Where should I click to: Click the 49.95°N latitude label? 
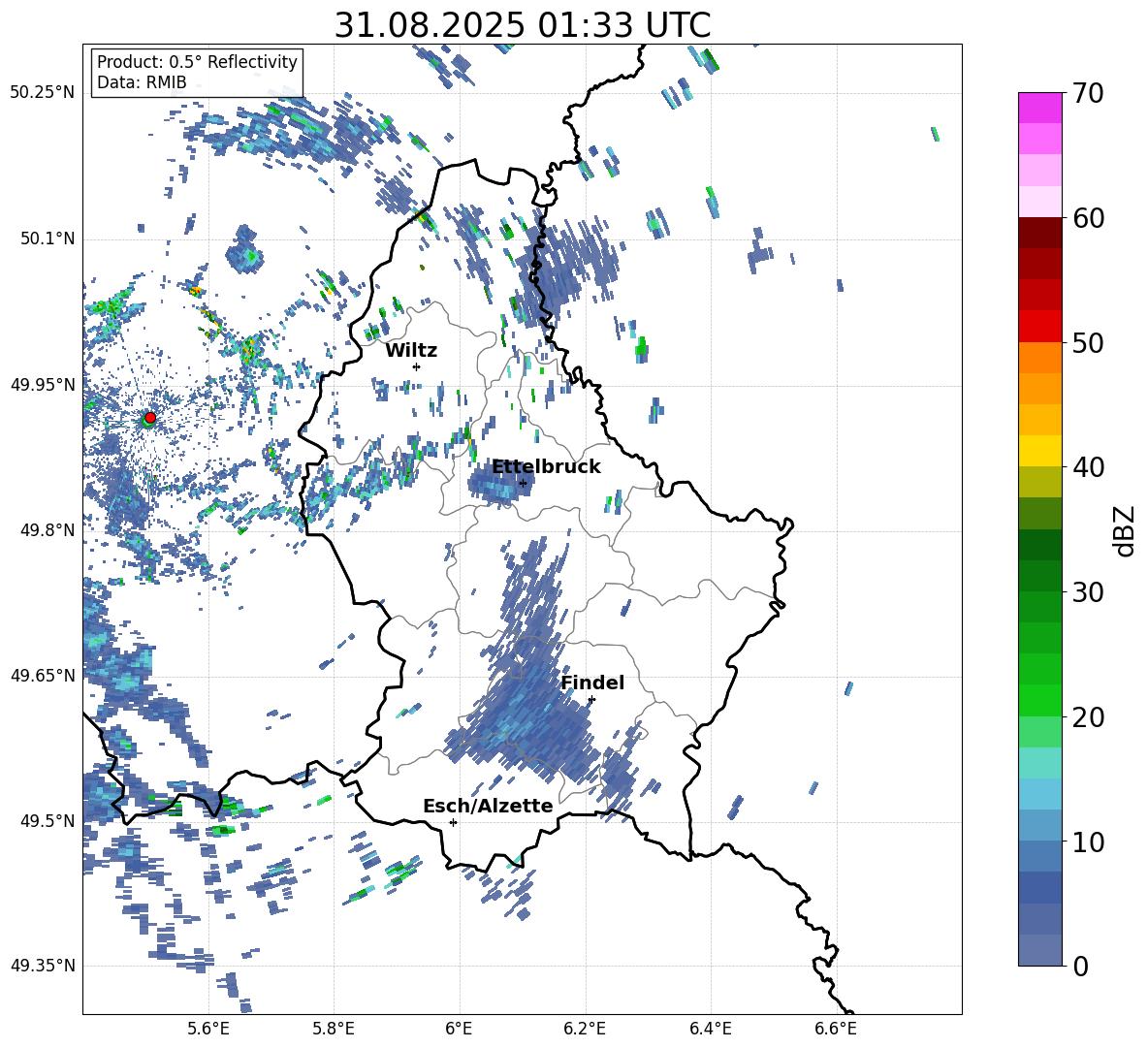pyautogui.click(x=43, y=385)
